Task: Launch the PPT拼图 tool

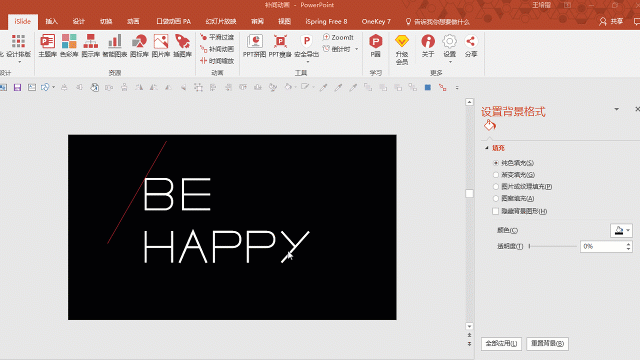Action: (254, 46)
